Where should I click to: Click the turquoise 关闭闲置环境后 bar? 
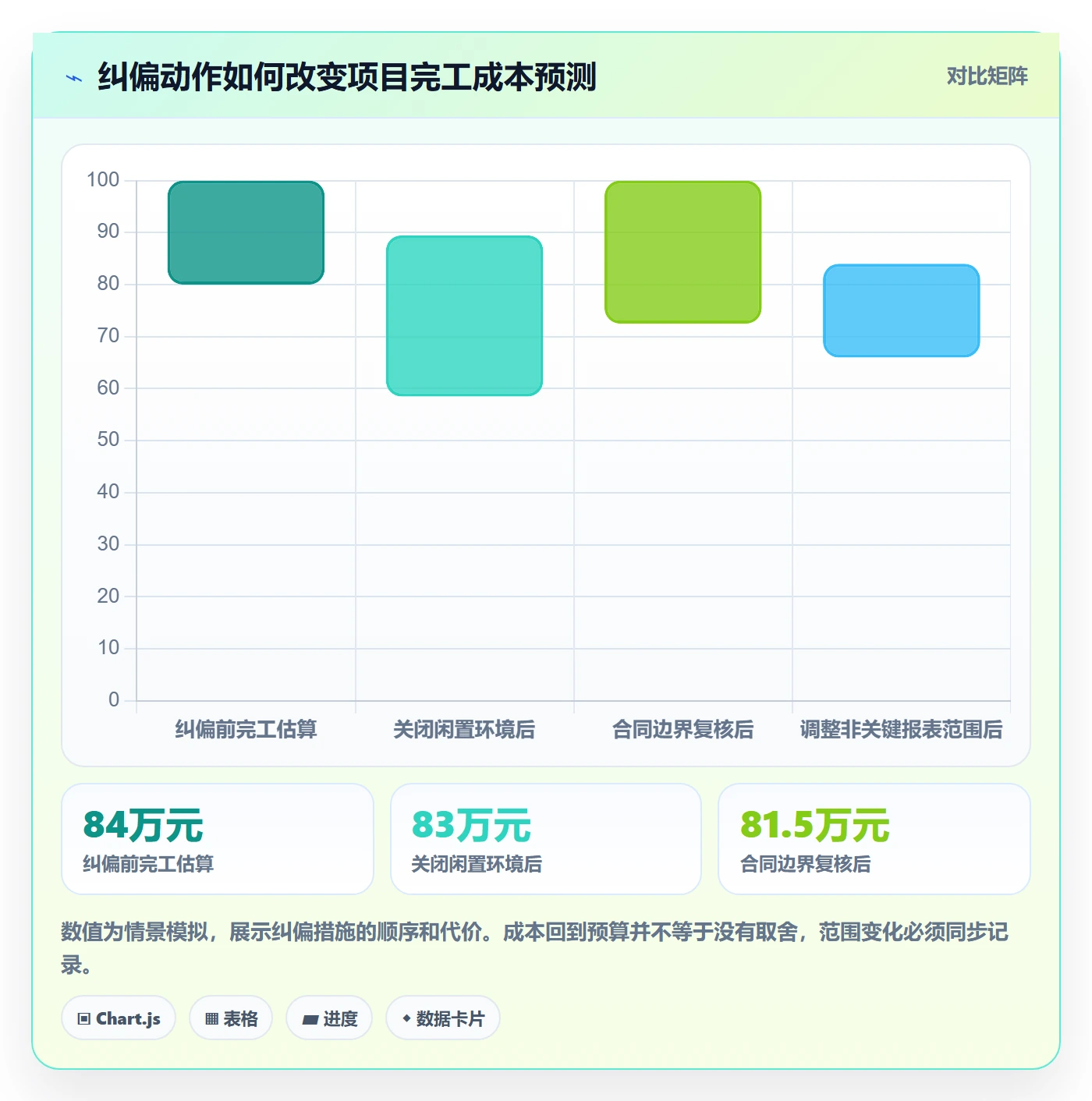(x=464, y=316)
